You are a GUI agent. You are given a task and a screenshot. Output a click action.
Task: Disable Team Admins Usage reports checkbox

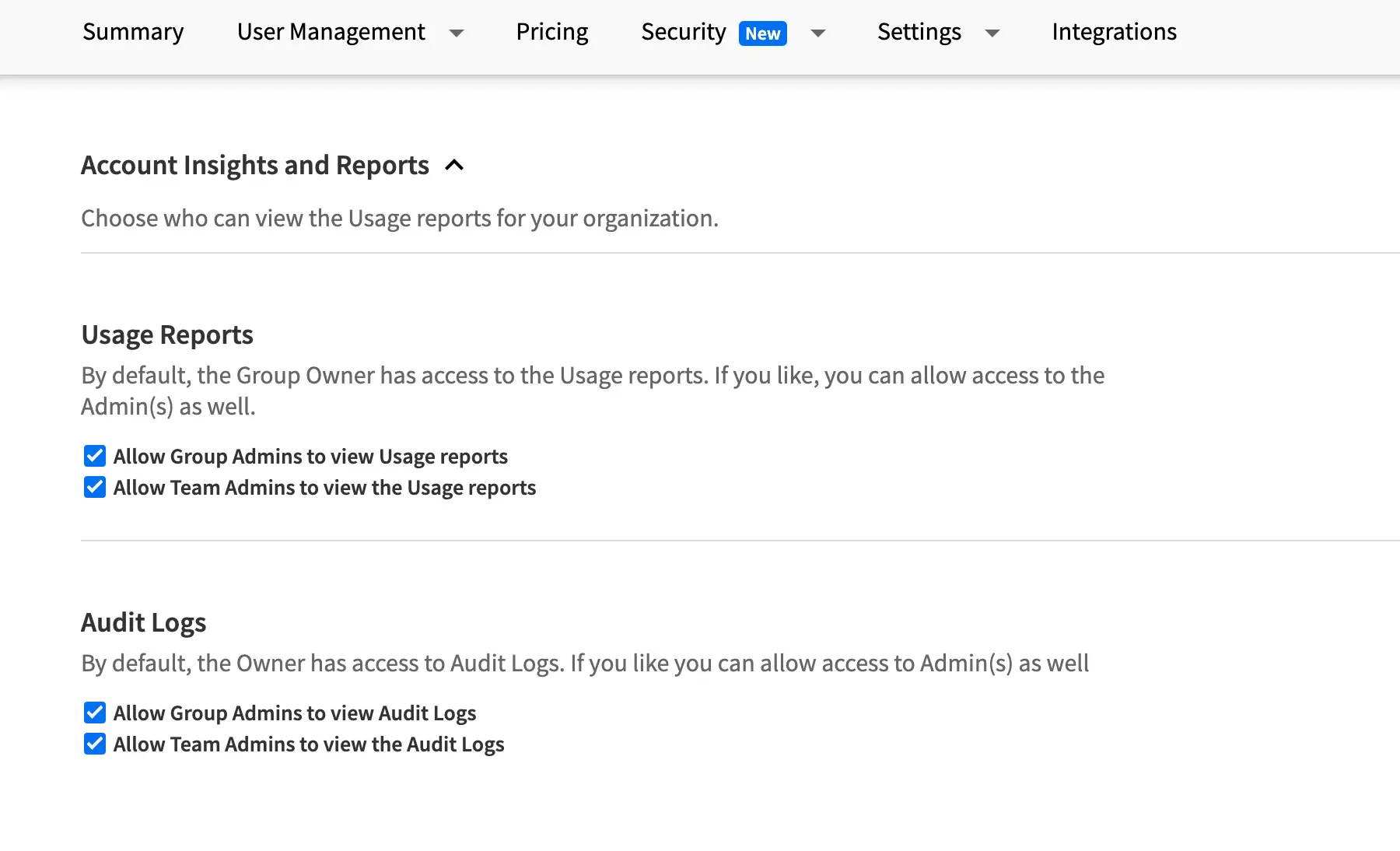tap(95, 487)
